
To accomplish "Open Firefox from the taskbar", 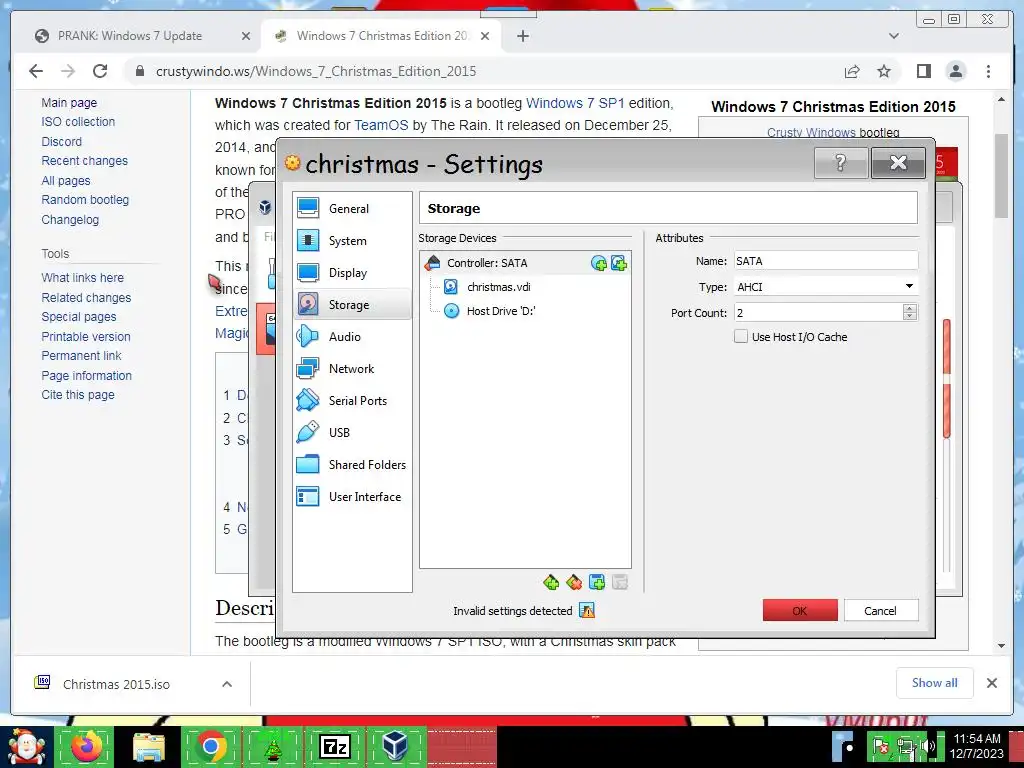I will tap(87, 746).
